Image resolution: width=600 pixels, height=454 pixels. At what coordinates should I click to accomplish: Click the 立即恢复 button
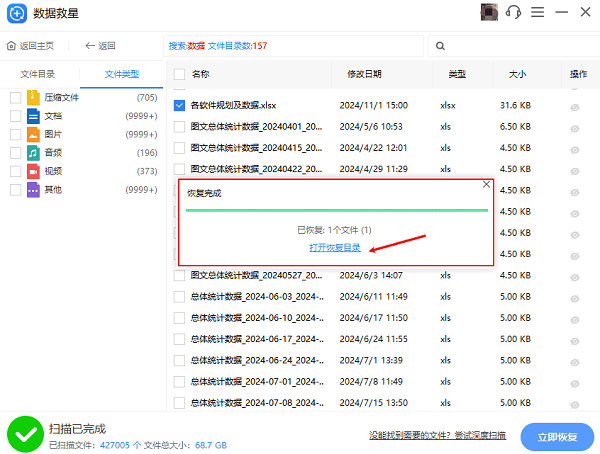557,437
